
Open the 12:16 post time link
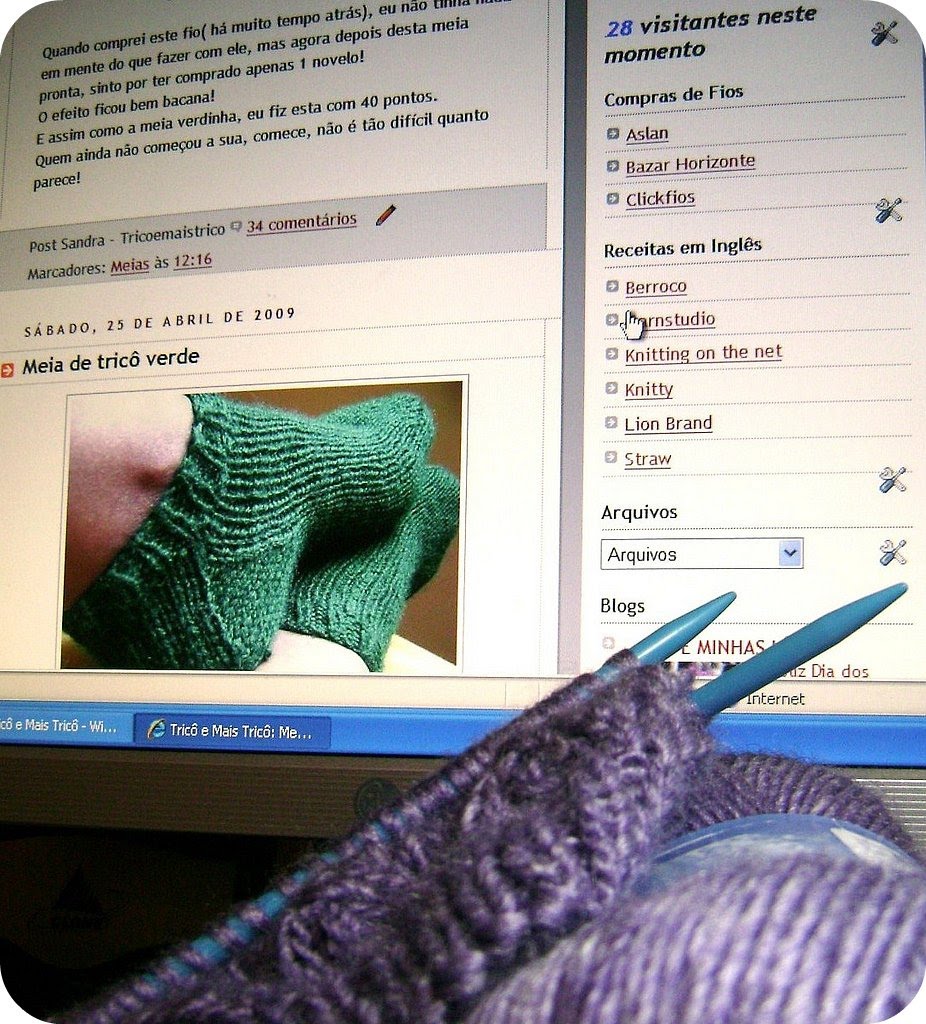point(192,261)
